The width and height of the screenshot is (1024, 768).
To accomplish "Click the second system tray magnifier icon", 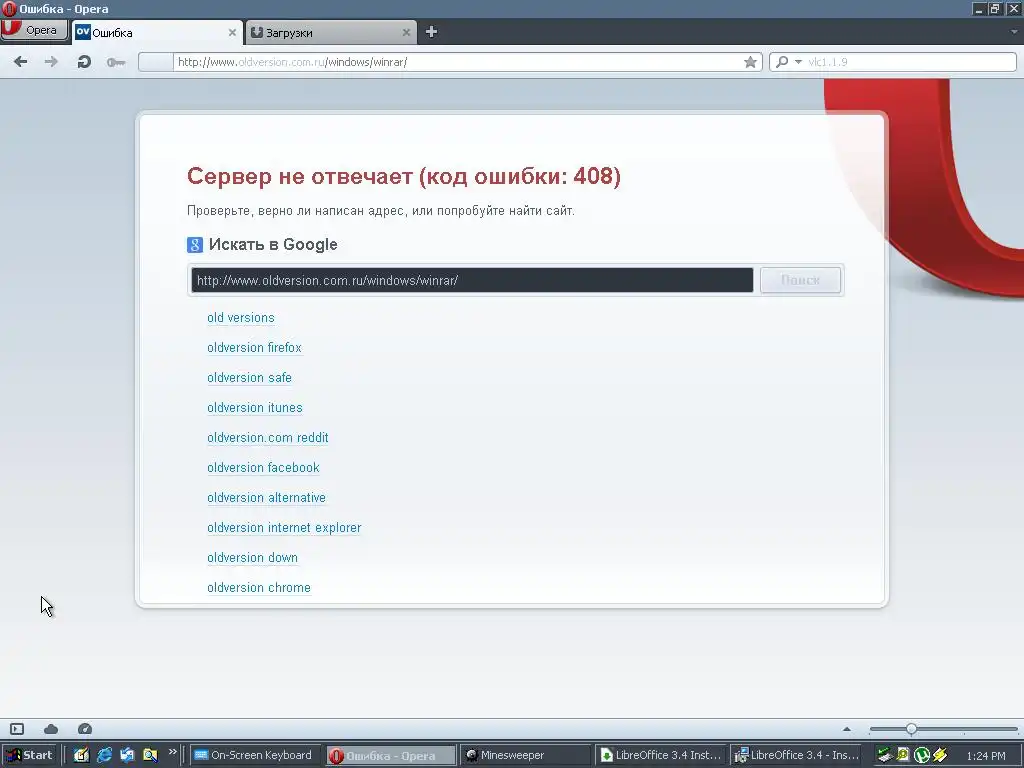I will click(903, 756).
